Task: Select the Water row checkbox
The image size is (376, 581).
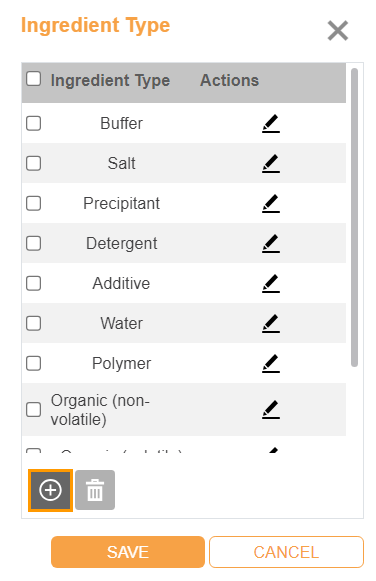Action: [33, 323]
